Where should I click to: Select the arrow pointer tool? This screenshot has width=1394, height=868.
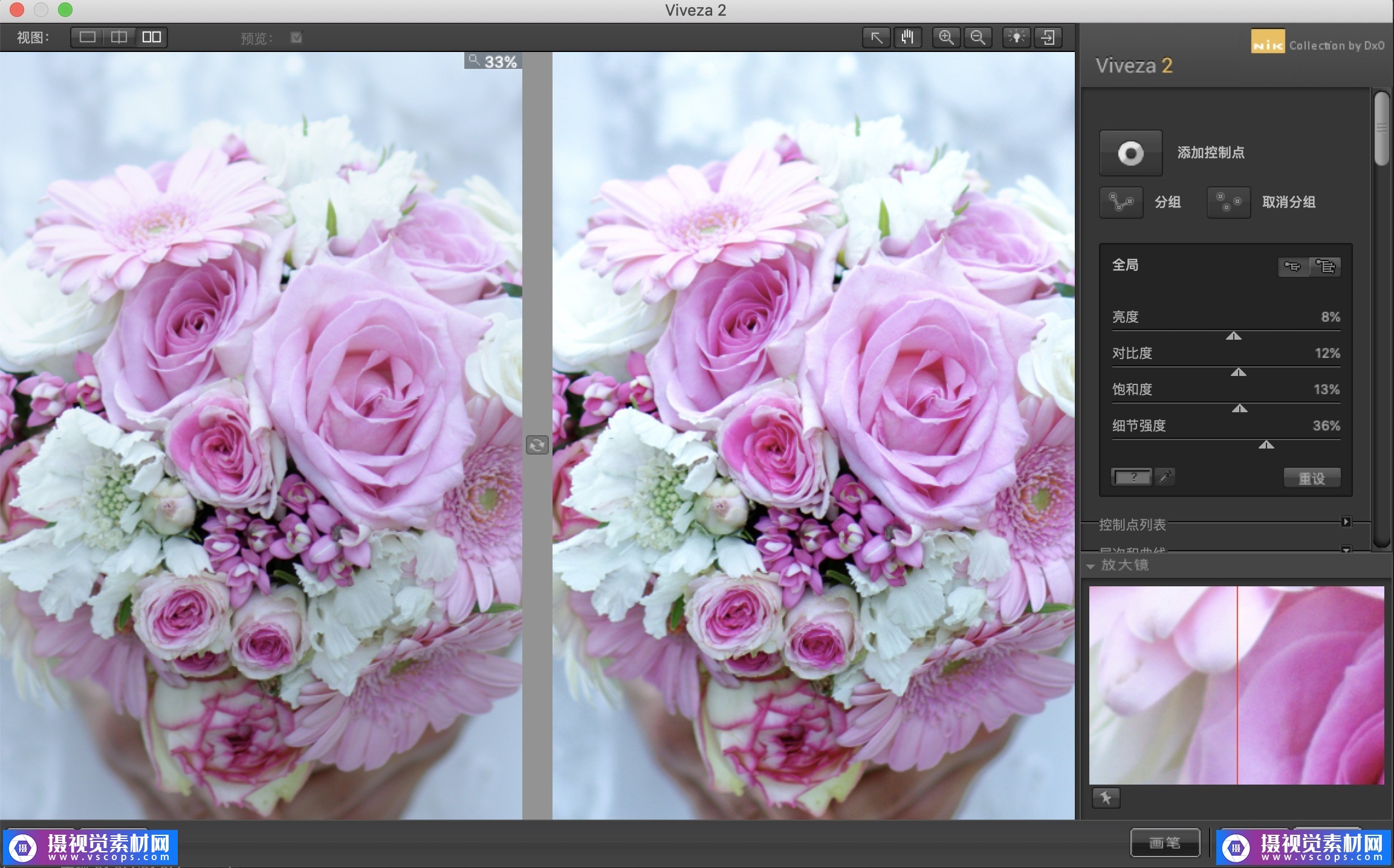point(876,37)
